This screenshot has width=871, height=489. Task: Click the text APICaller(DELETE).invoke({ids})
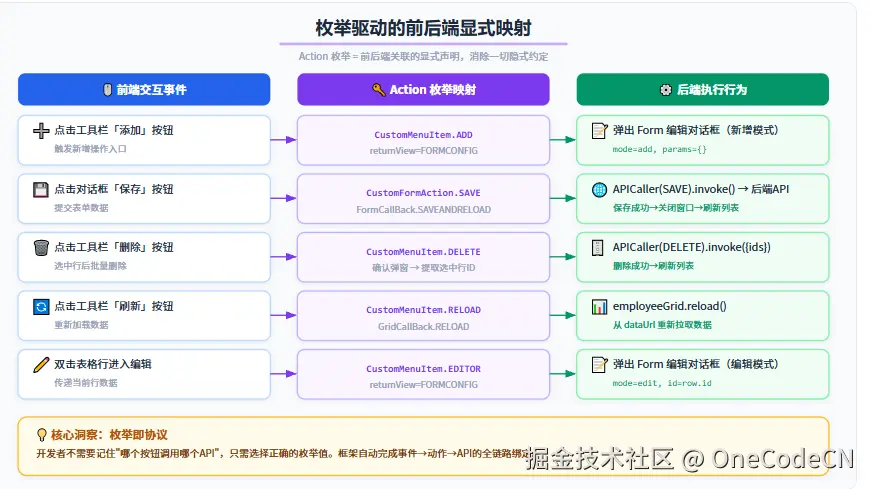(x=692, y=247)
